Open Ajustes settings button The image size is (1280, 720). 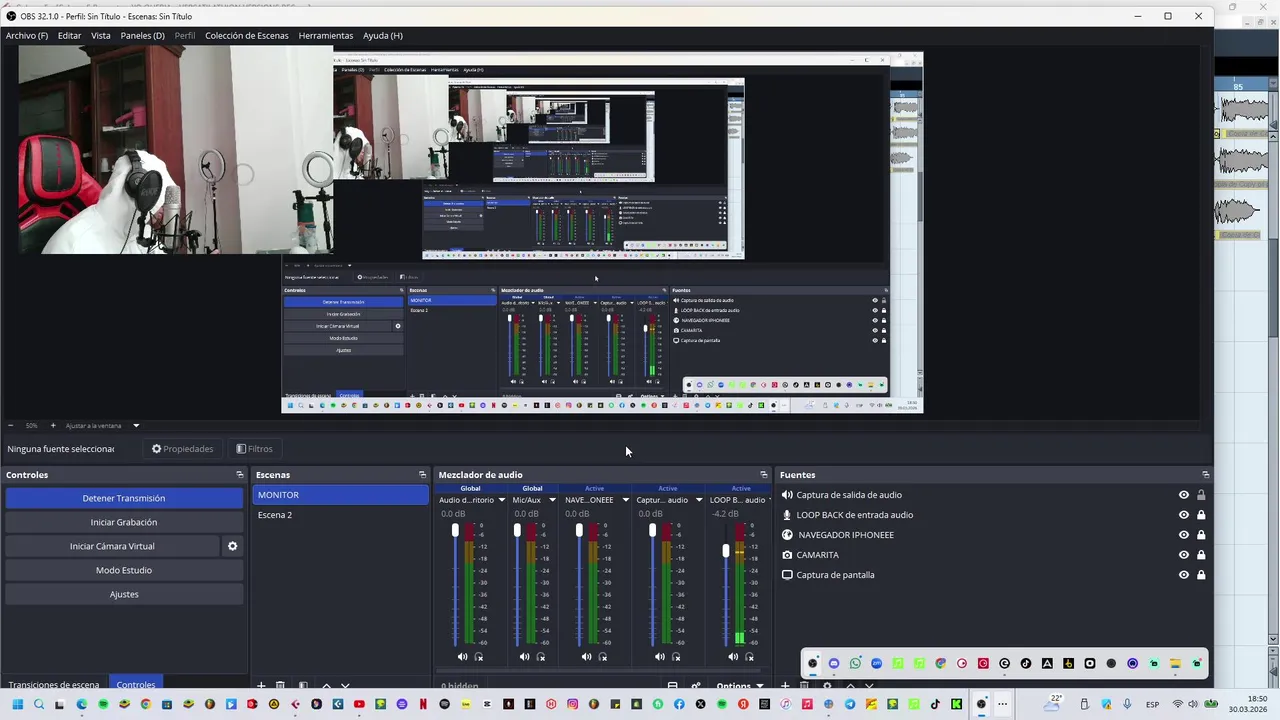click(x=124, y=594)
